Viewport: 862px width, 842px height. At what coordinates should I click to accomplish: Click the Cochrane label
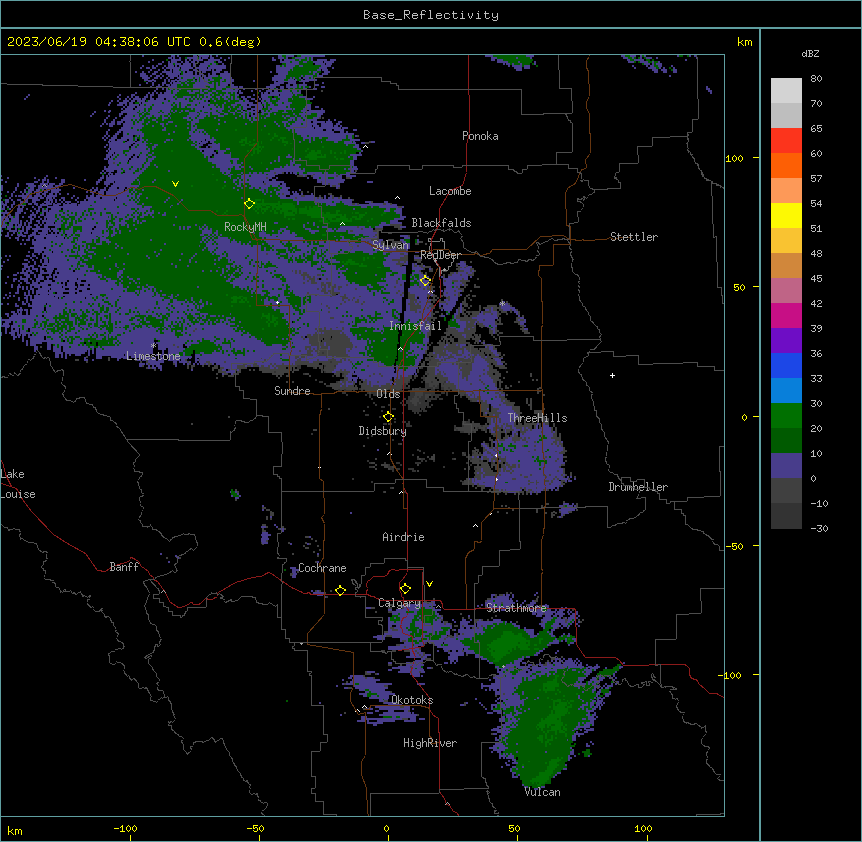(322, 568)
